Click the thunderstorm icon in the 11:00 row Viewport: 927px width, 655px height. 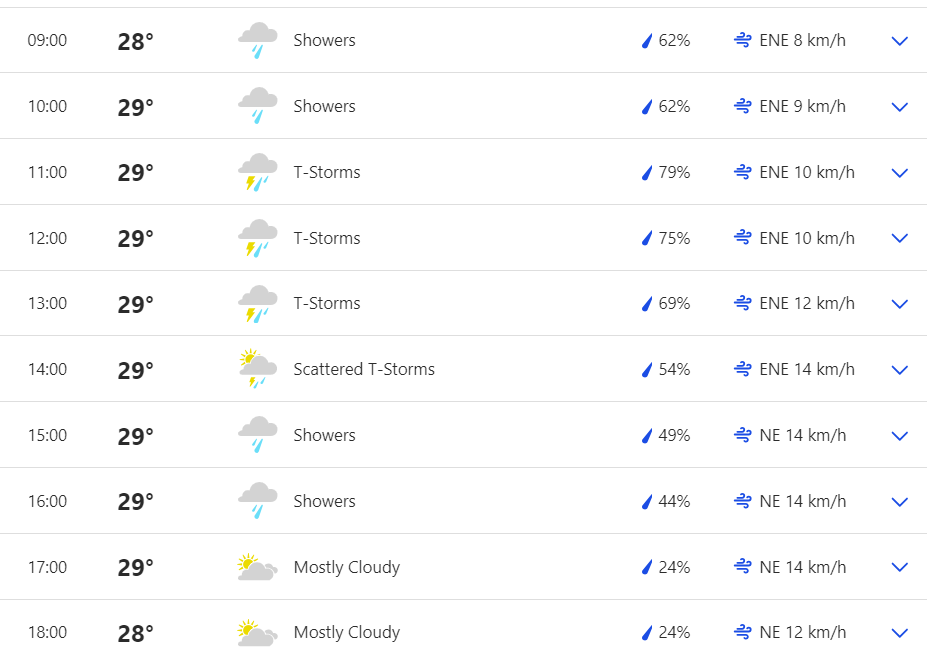click(257, 172)
